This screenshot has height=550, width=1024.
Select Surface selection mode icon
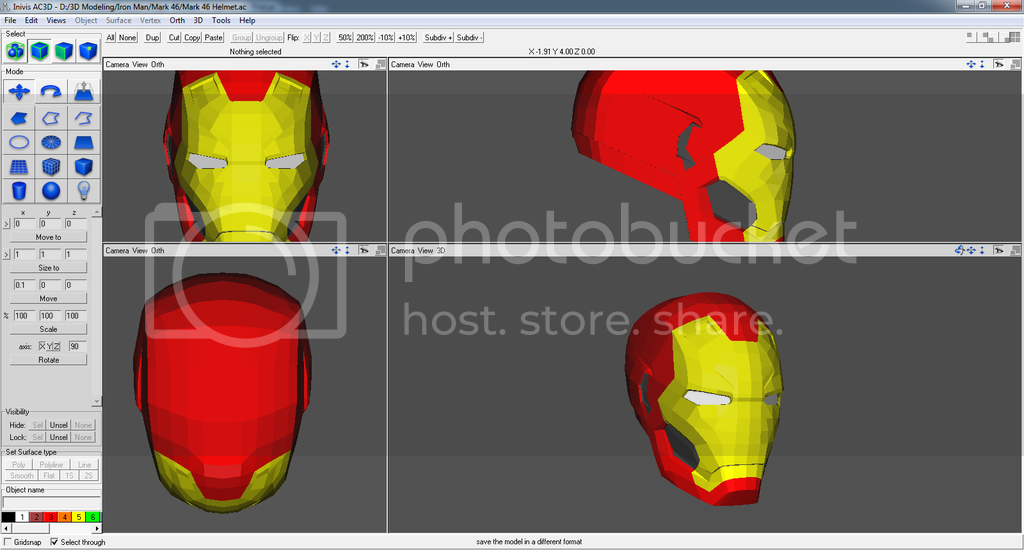[64, 50]
